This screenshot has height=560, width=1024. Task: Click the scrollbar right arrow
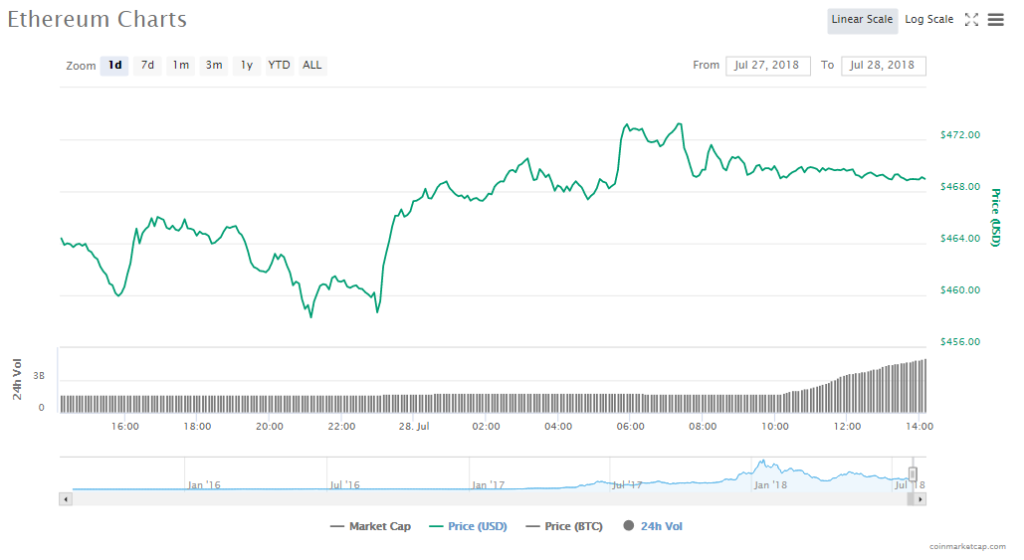[921, 497]
